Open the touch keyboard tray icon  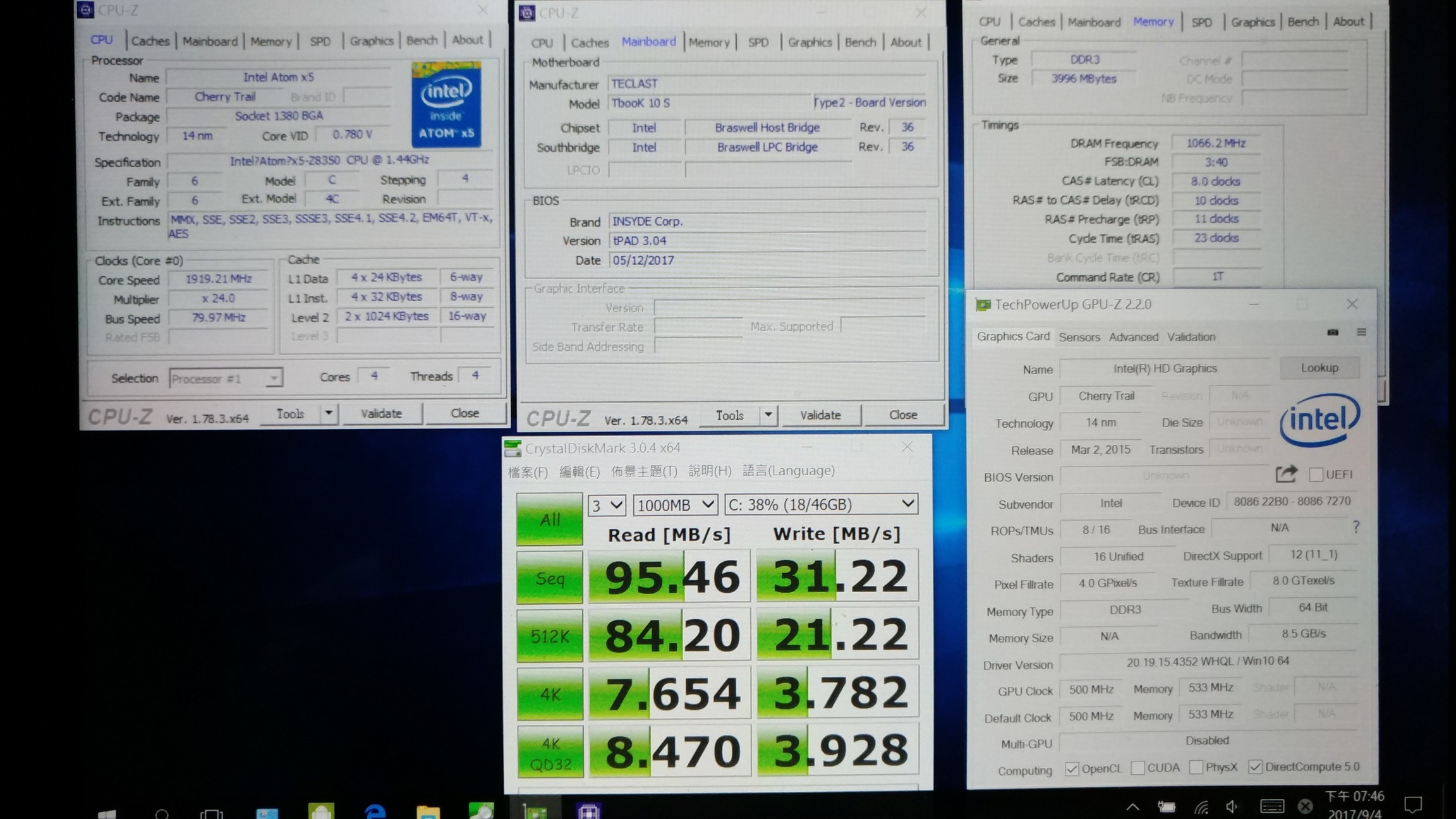click(x=1271, y=806)
